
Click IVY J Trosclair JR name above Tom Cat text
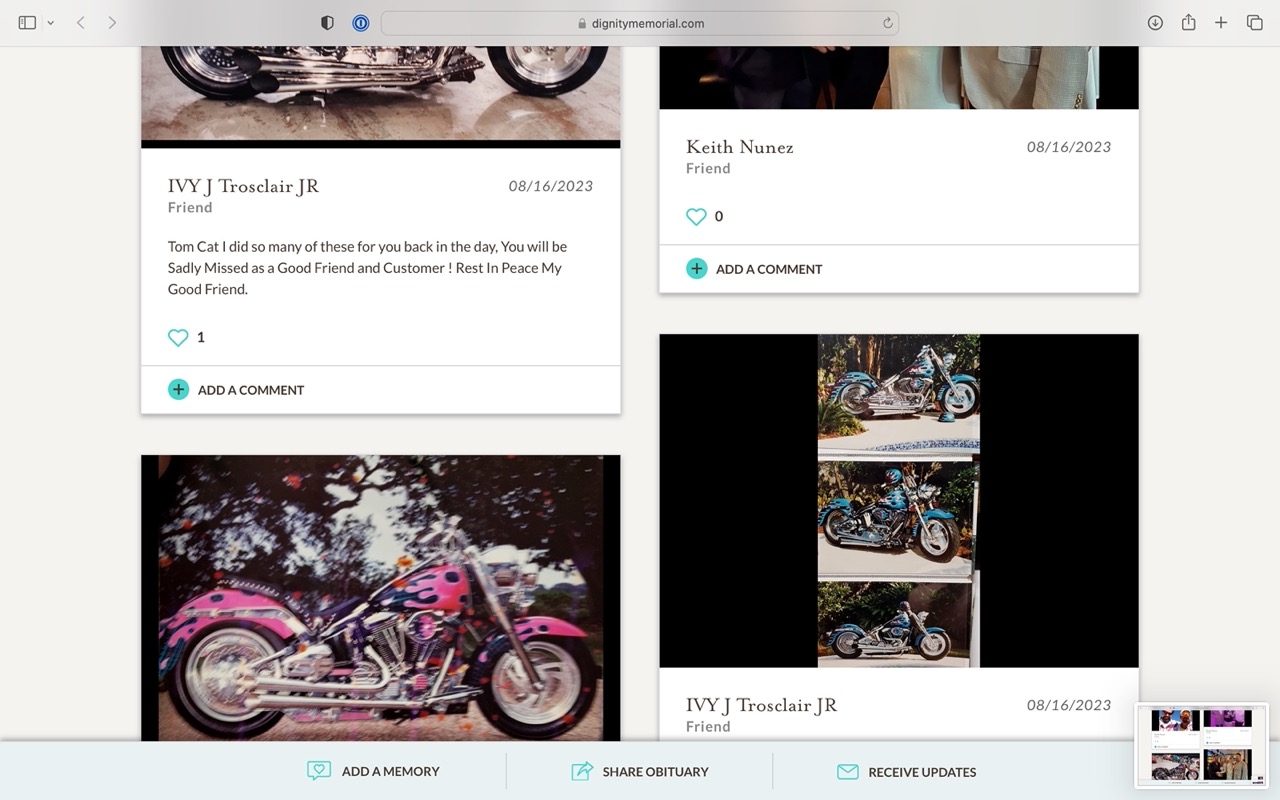[243, 186]
